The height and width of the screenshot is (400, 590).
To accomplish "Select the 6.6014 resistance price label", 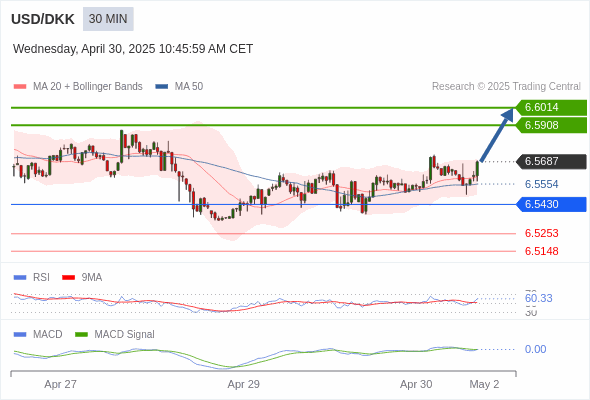I will tap(551, 107).
